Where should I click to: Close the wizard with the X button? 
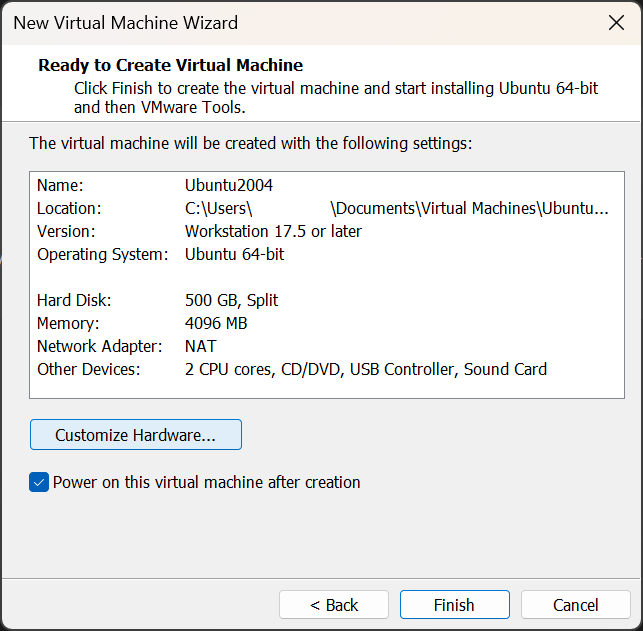coord(616,23)
